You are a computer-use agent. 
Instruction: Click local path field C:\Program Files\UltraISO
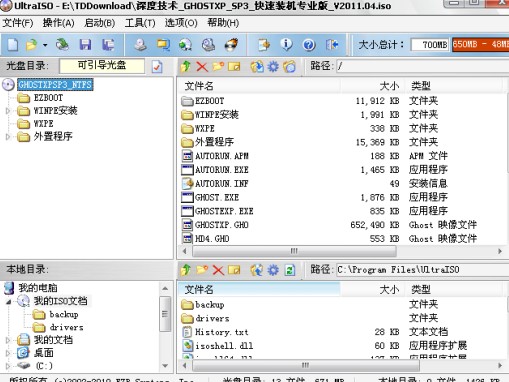coord(422,270)
